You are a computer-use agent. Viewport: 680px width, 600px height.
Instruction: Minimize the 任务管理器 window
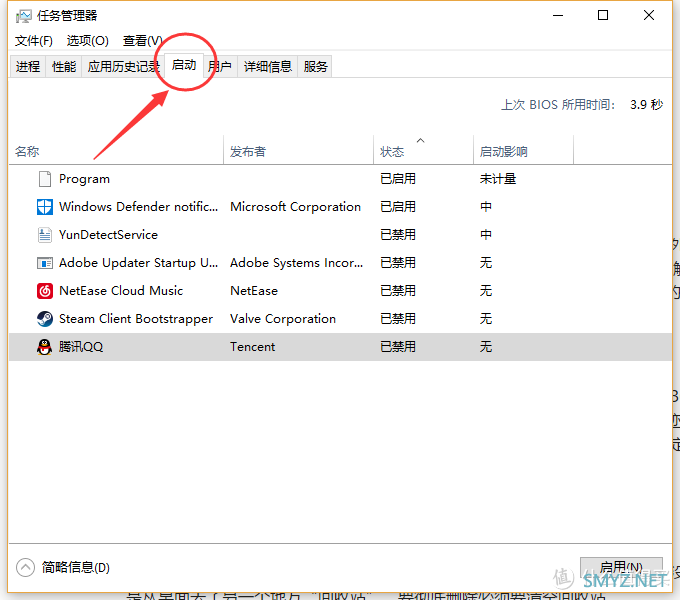558,16
